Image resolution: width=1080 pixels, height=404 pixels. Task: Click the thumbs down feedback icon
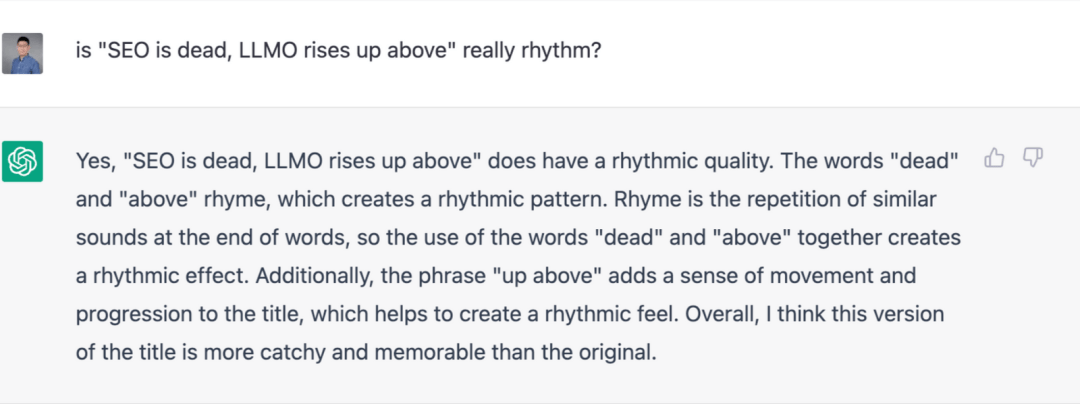pyautogui.click(x=1032, y=158)
